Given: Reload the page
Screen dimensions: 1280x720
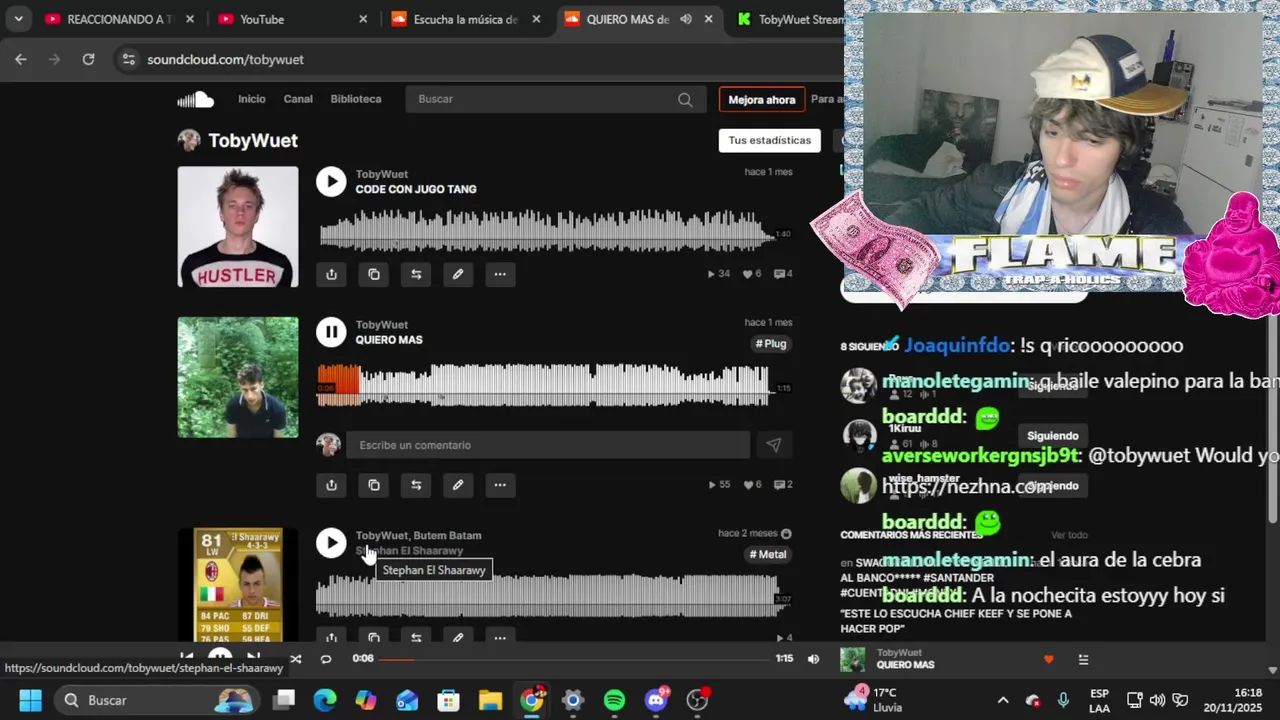Looking at the screenshot, I should pos(88,59).
